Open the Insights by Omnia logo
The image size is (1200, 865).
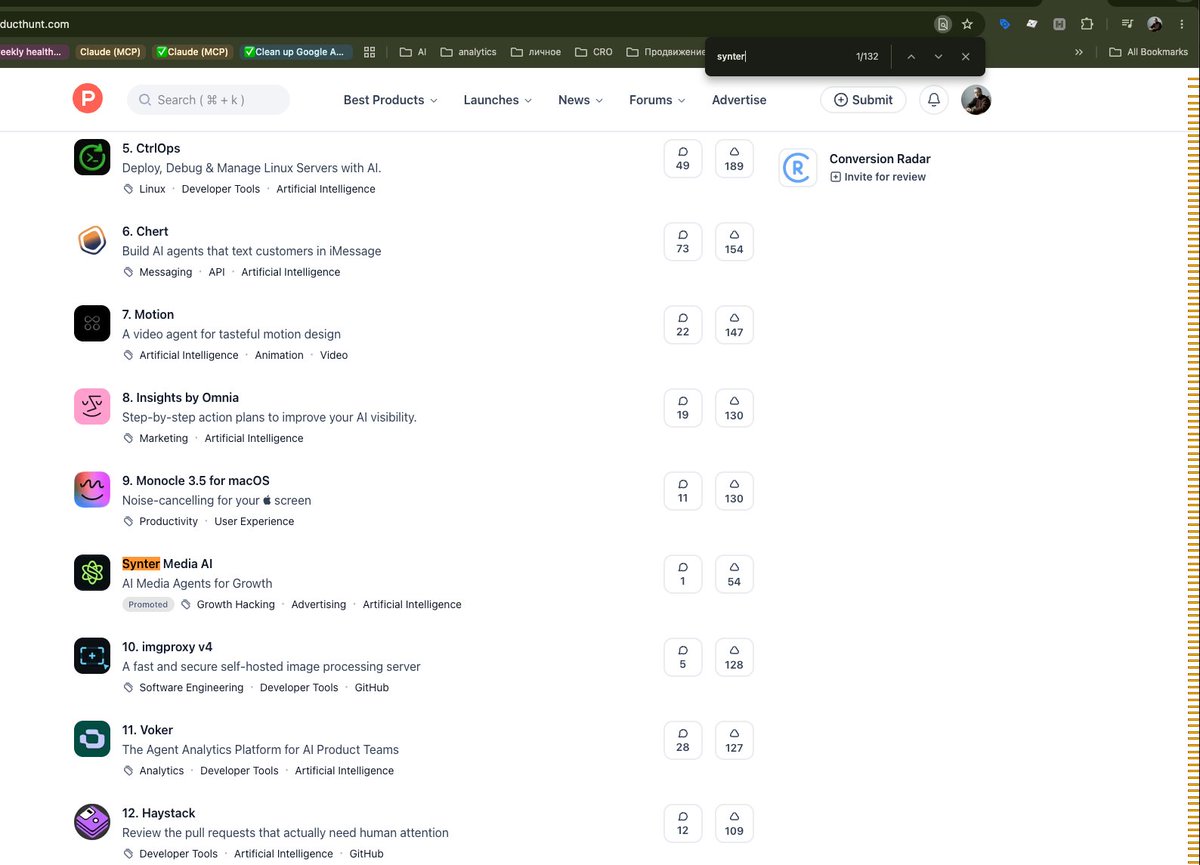point(92,407)
